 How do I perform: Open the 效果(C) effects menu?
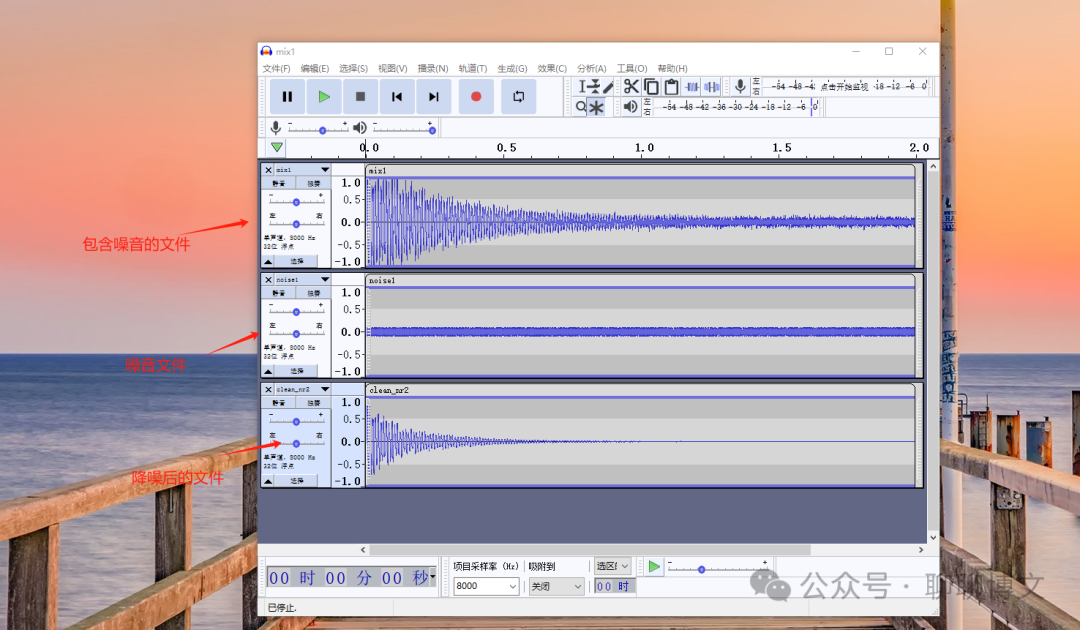(x=551, y=69)
